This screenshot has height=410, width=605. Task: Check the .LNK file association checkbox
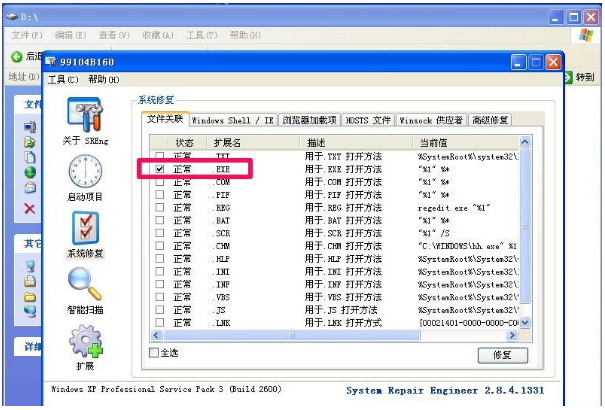160,323
